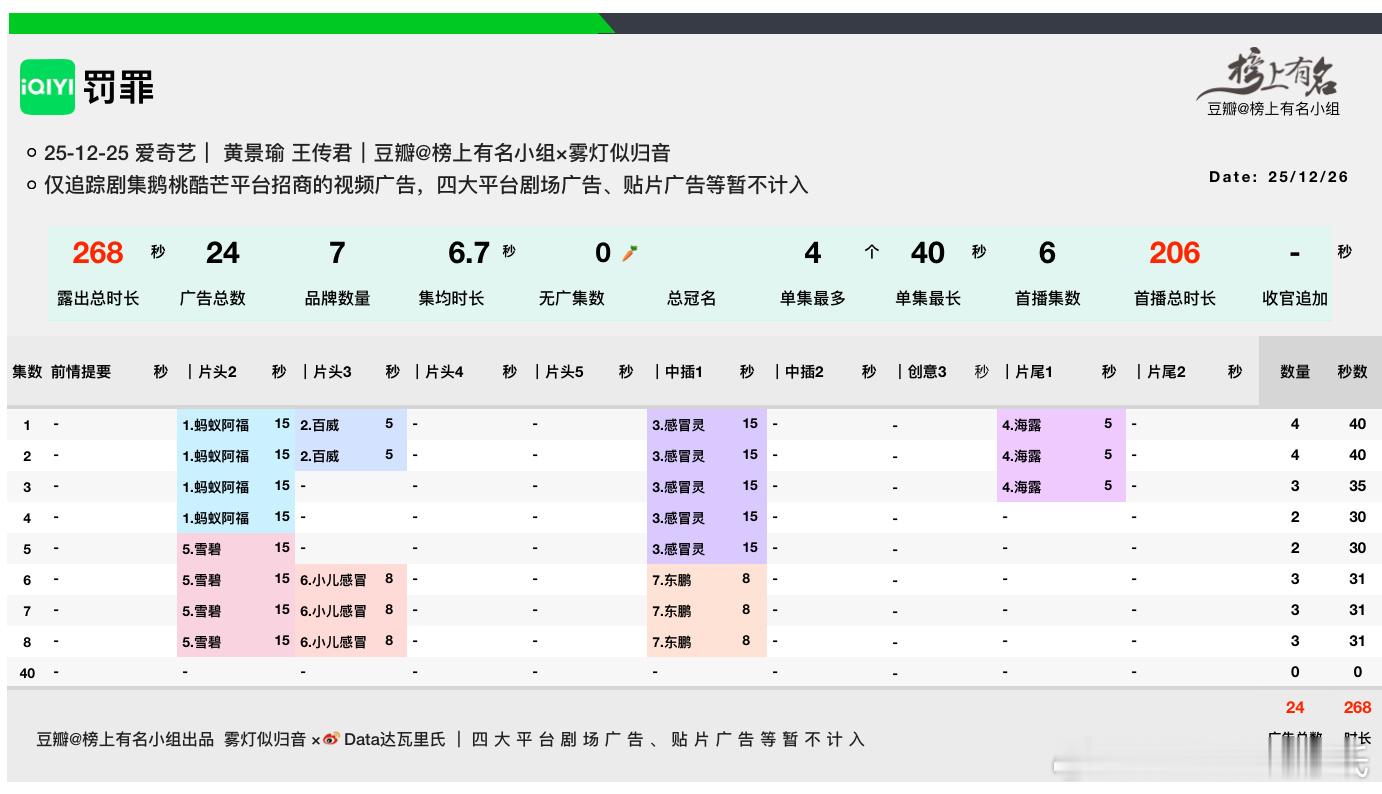Click 3.感冒灵 in the episode 5 row
Image resolution: width=1382 pixels, height=794 pixels.
click(678, 549)
